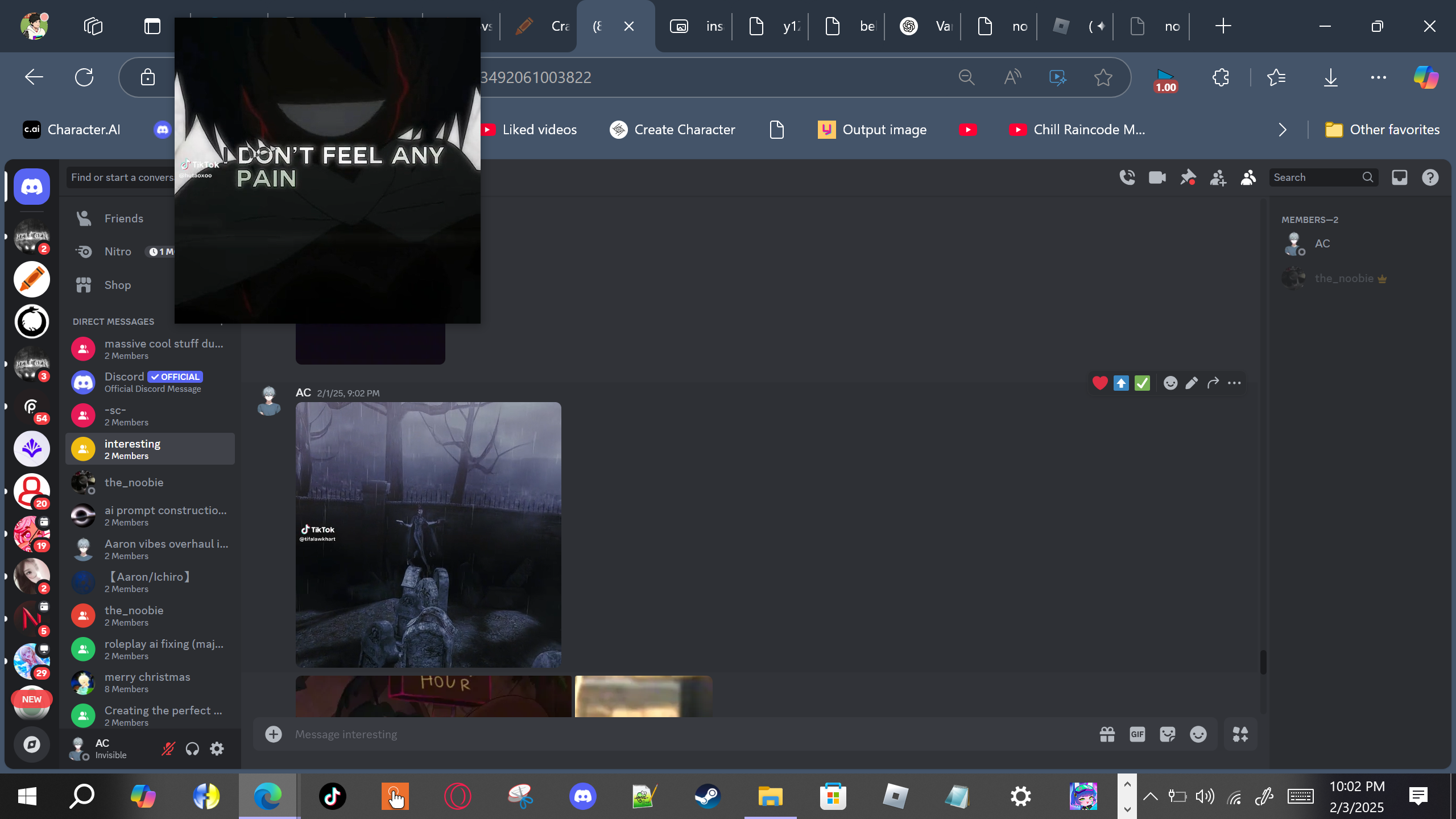The image size is (1456, 819).
Task: Add check mark reaction to AC's message
Action: click(1142, 383)
